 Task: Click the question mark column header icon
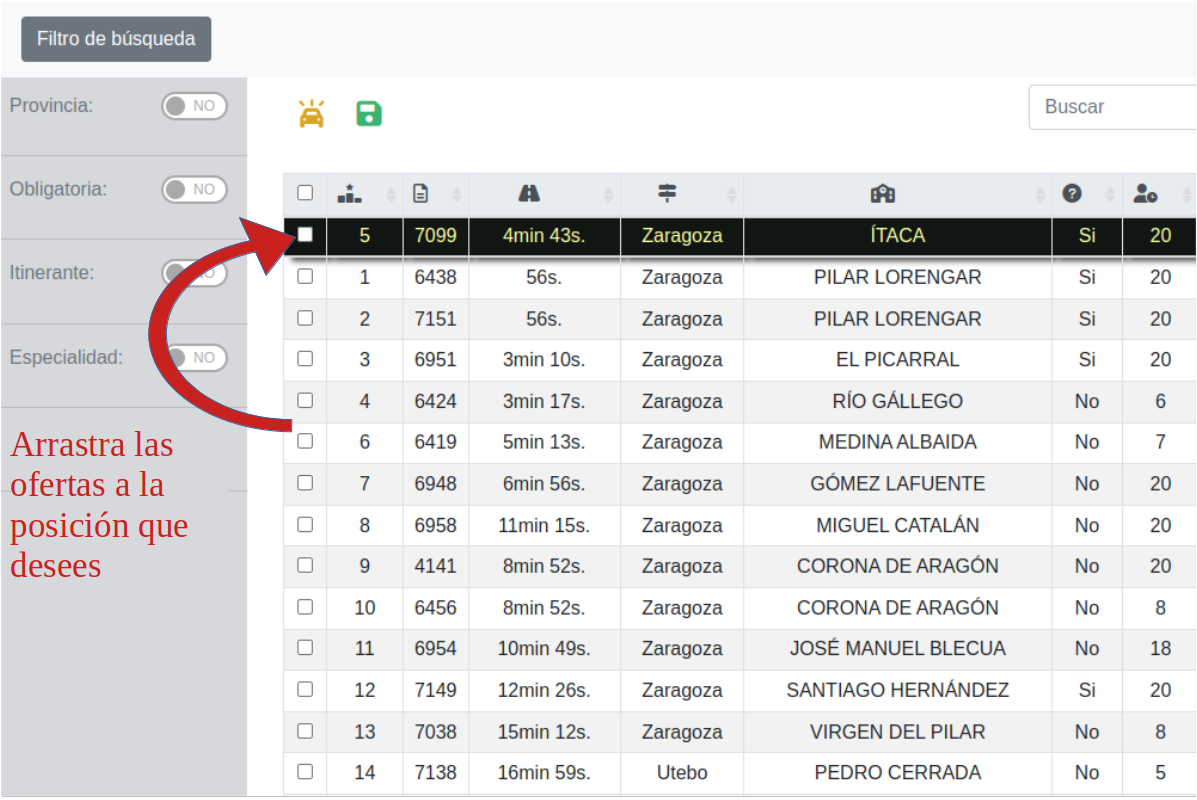pos(1072,194)
